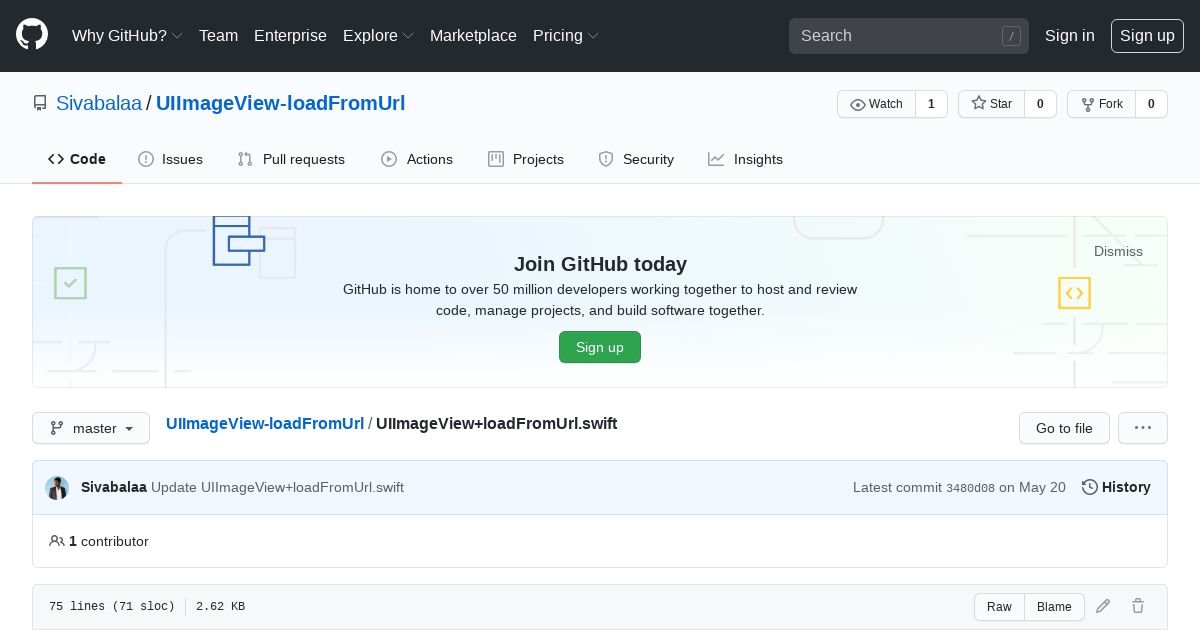The image size is (1200, 630).
Task: Open the commit message Update UIImageView+loadFromUrl.swift
Action: (x=277, y=487)
